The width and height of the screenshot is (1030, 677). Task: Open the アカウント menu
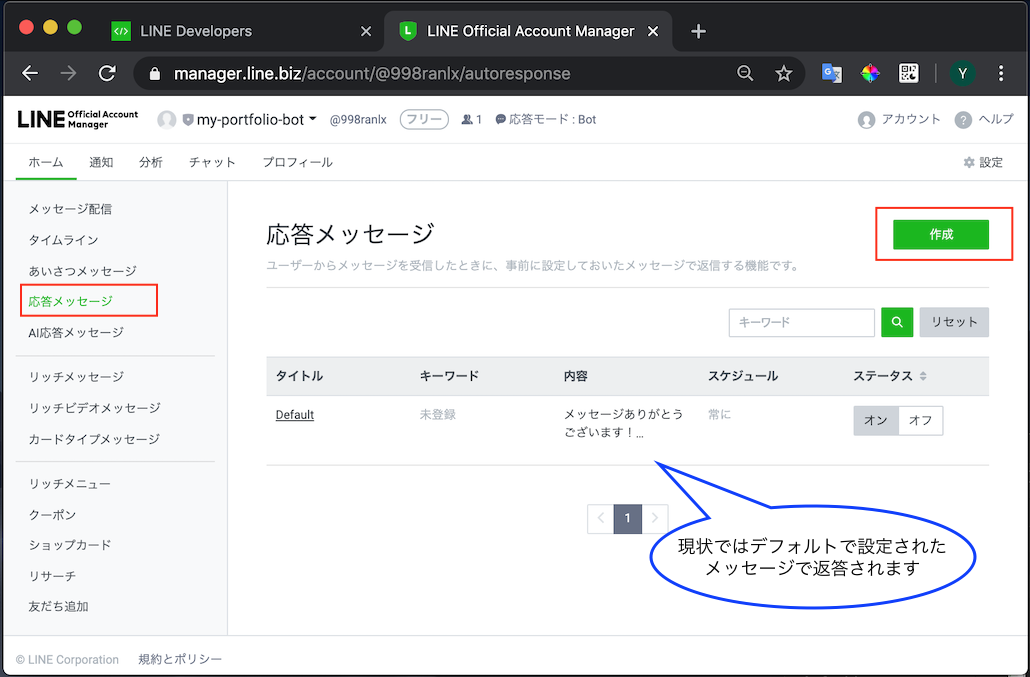click(899, 120)
